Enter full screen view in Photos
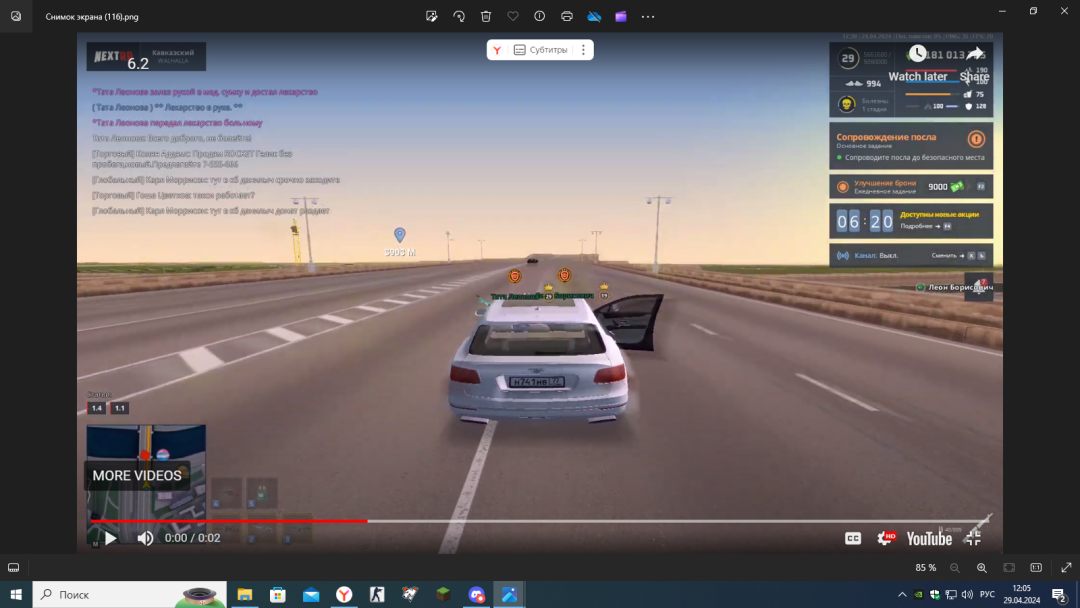 click(x=1066, y=568)
